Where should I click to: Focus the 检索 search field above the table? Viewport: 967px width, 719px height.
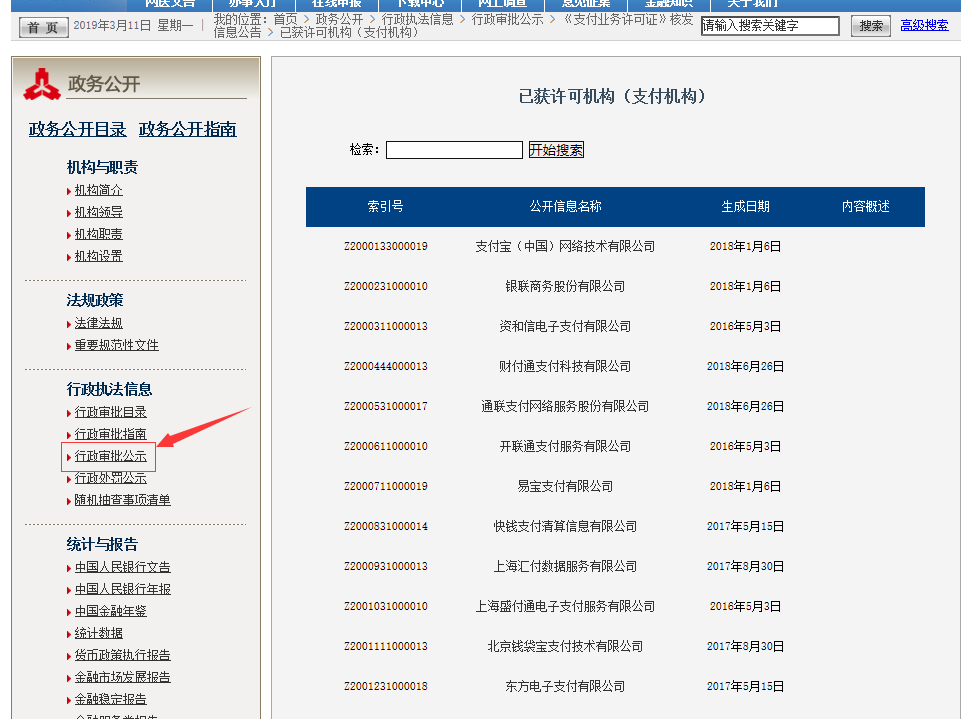click(x=455, y=150)
